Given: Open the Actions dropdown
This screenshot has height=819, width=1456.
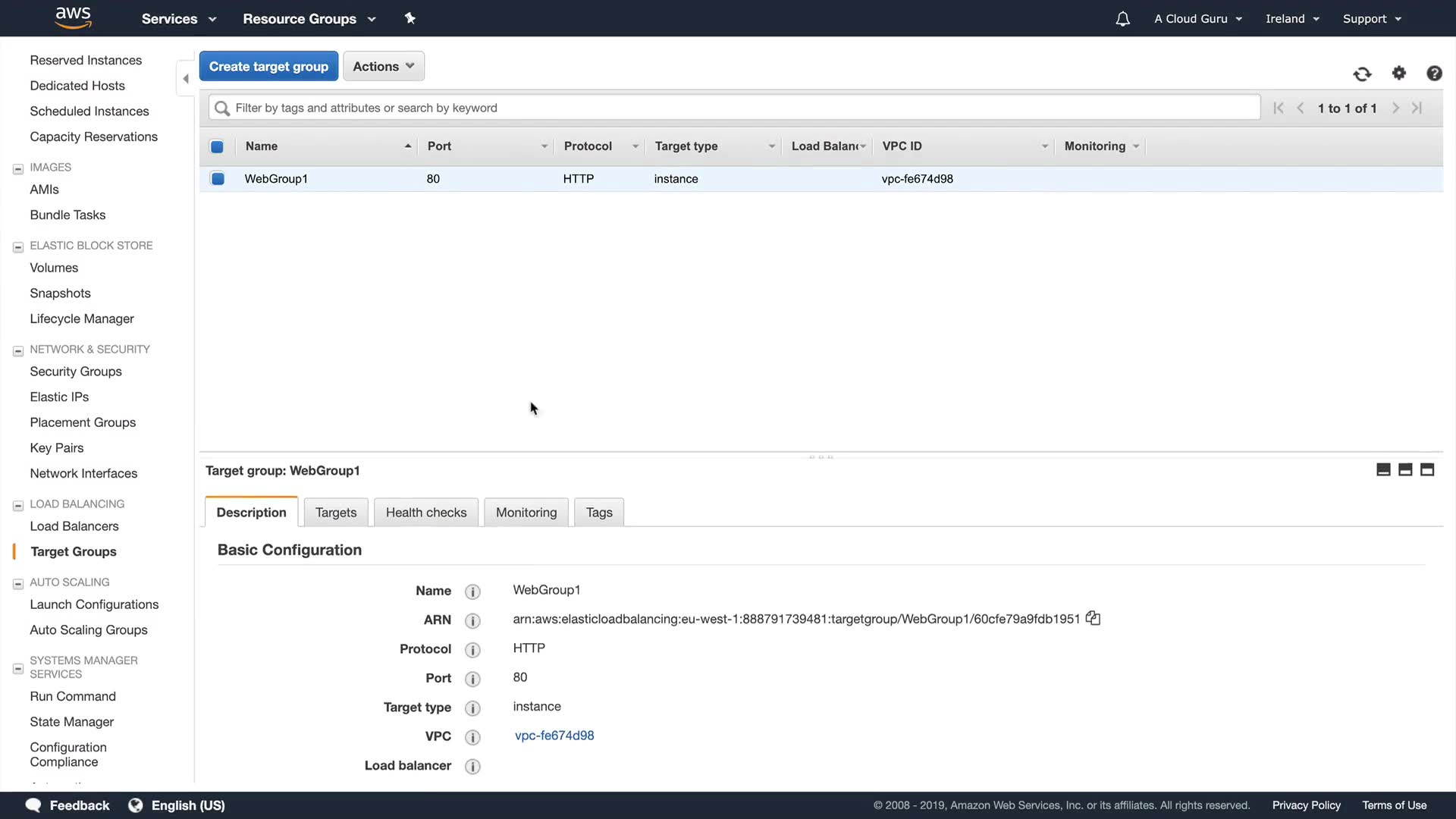Looking at the screenshot, I should [383, 66].
